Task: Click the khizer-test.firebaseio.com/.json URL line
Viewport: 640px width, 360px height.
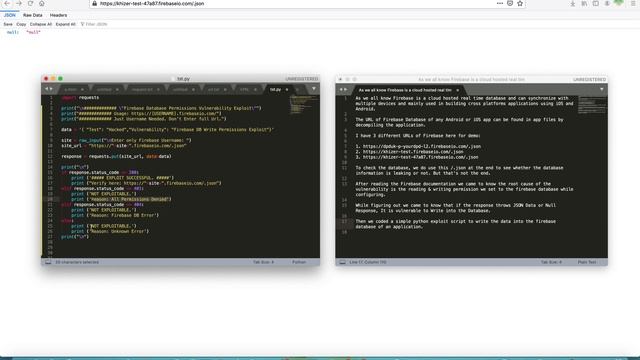Action: (409, 151)
